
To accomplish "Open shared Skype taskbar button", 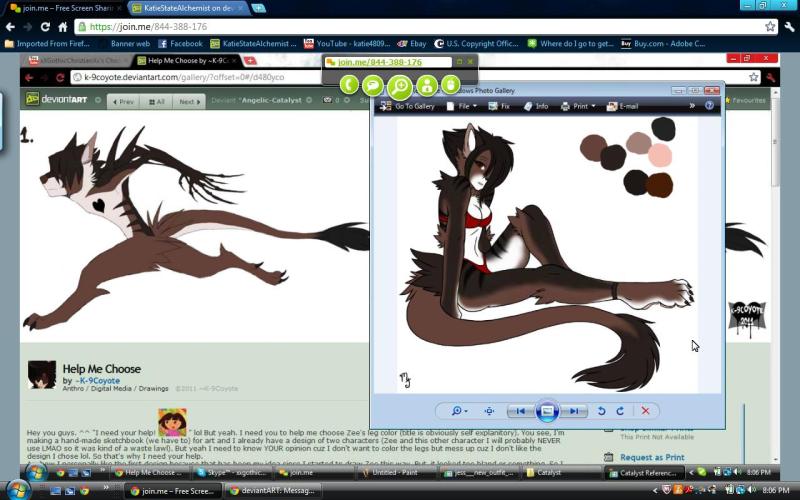I will coord(232,473).
